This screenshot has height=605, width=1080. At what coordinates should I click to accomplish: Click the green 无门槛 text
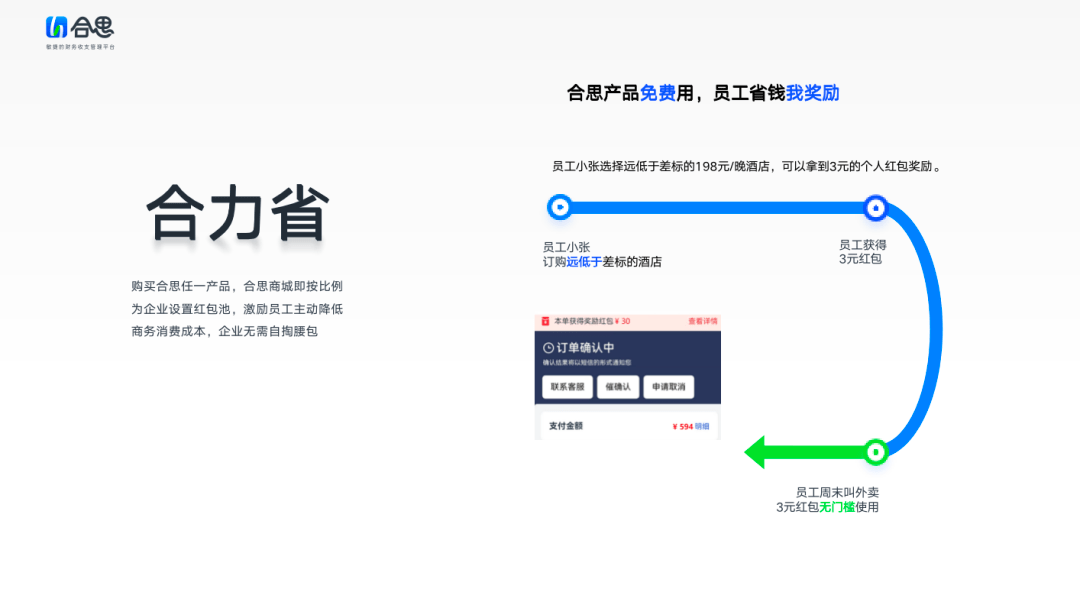pos(837,507)
